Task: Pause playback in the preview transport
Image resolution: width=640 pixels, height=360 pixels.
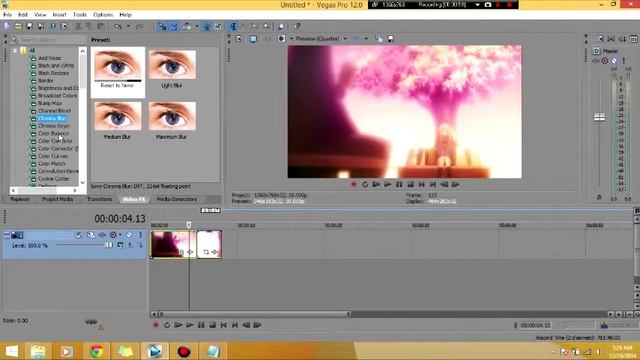Action: click(399, 184)
